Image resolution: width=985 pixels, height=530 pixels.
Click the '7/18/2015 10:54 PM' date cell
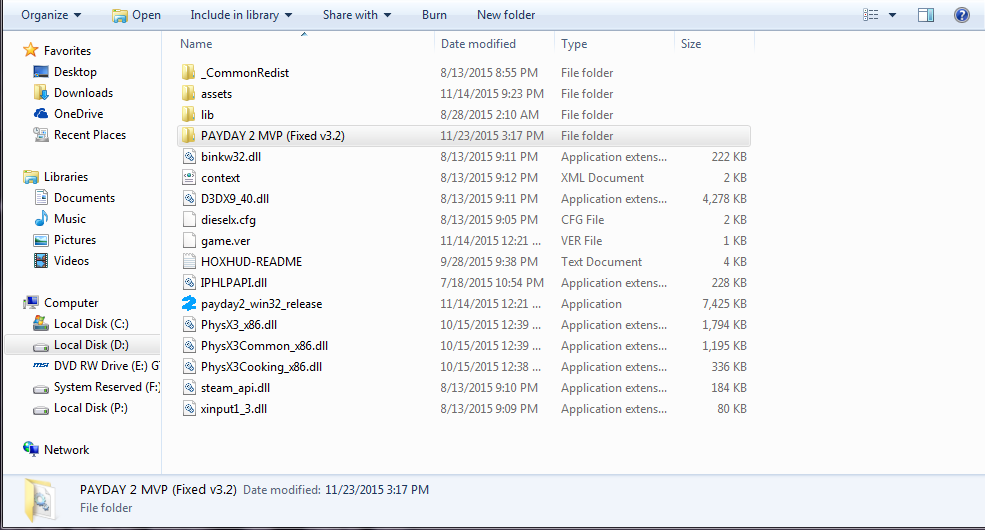[x=492, y=283]
